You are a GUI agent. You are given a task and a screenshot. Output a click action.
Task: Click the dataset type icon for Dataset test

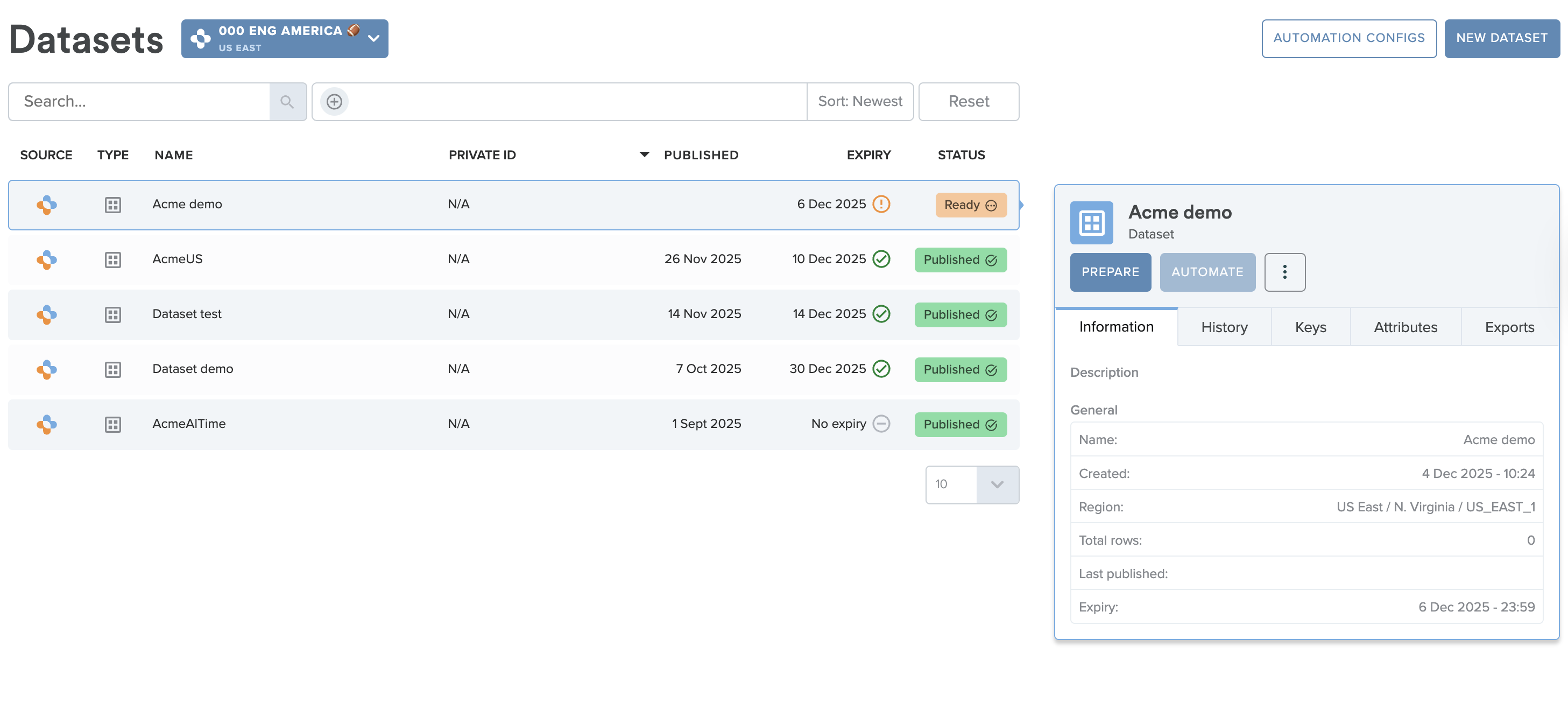112,315
